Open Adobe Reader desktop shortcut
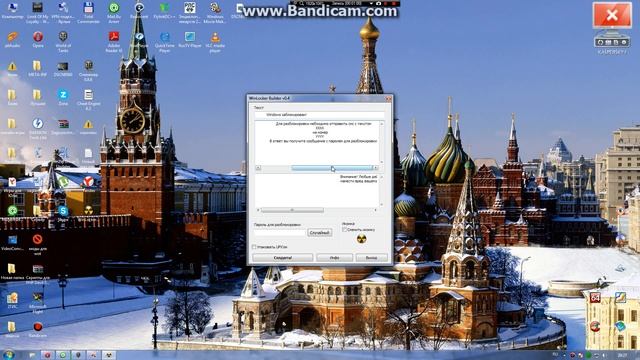The width and height of the screenshot is (640, 360). [114, 42]
